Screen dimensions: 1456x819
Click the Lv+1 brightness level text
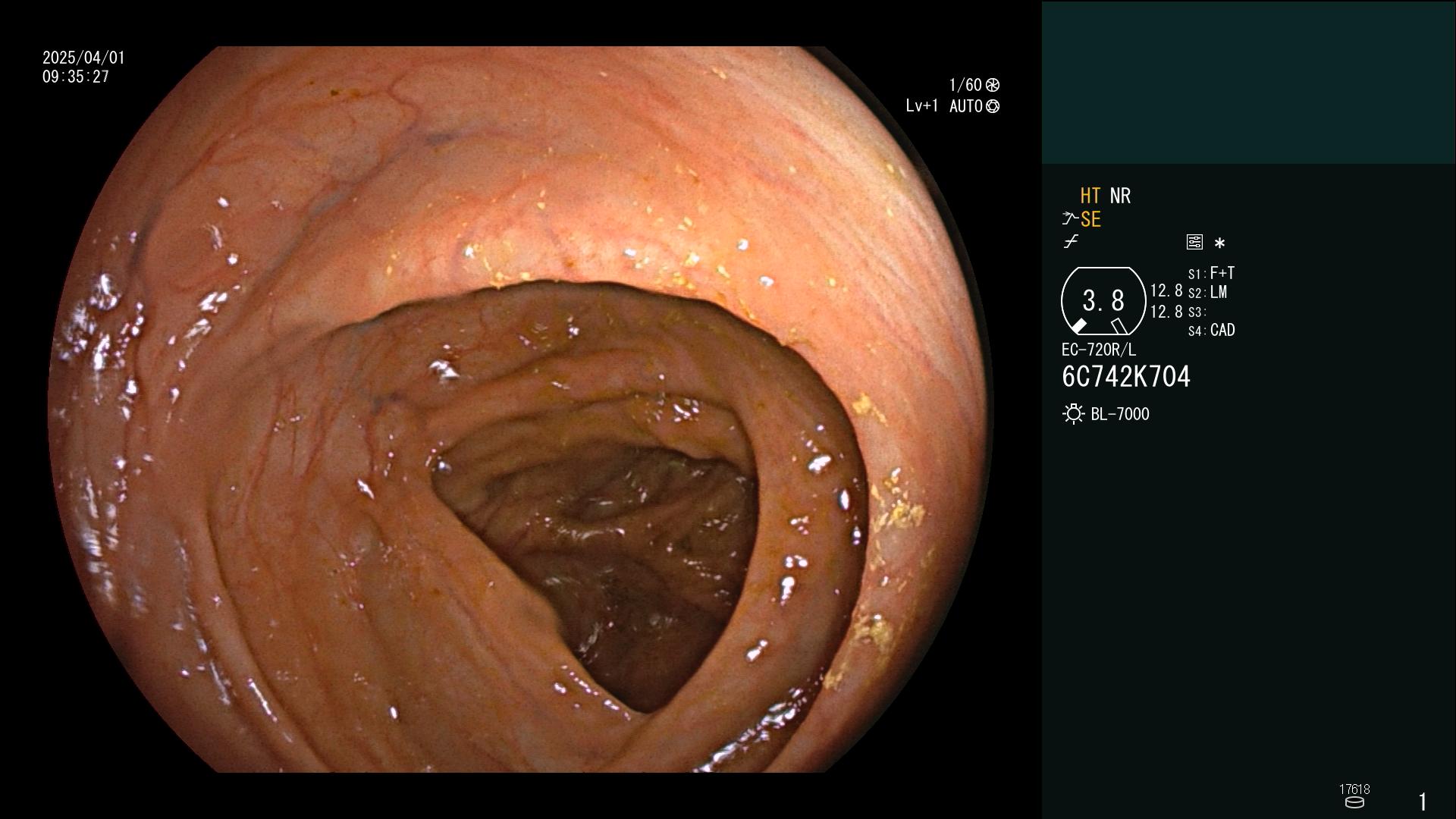(922, 106)
